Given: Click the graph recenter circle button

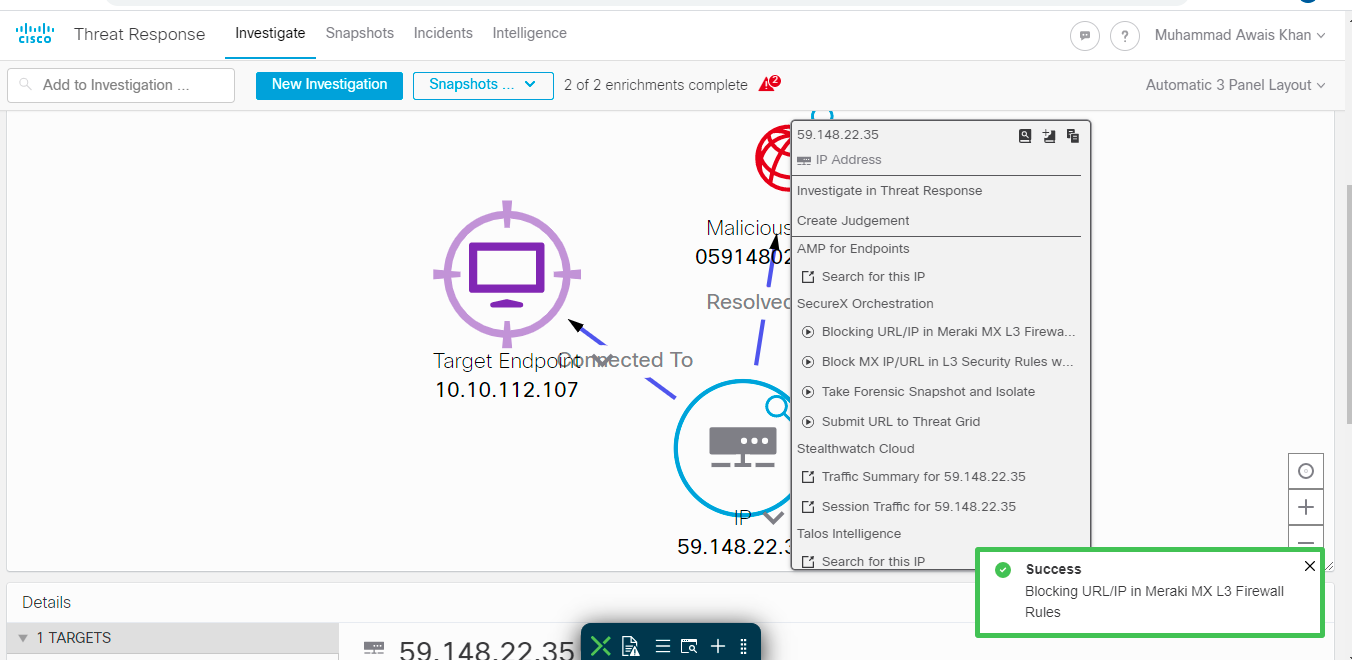Looking at the screenshot, I should [1305, 471].
